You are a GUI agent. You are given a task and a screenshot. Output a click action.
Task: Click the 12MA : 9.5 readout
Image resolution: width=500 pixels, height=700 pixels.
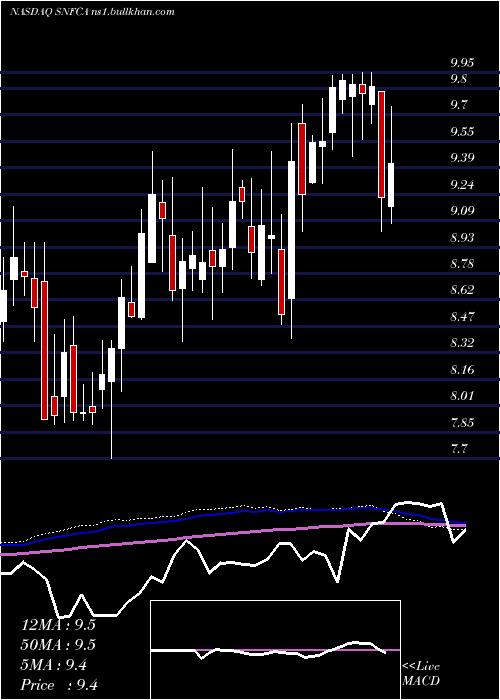point(58,625)
